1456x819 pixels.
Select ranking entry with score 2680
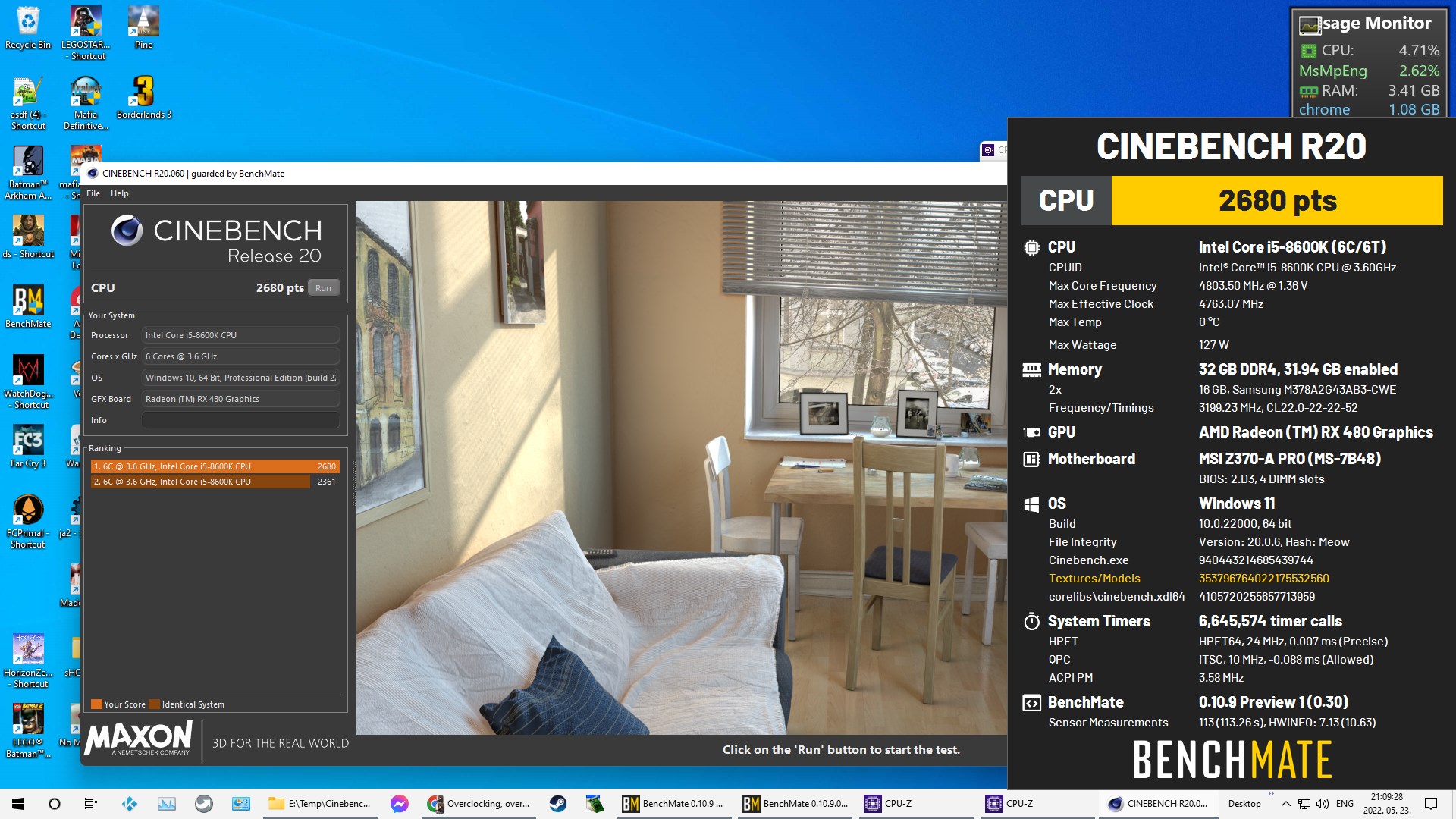[x=215, y=466]
